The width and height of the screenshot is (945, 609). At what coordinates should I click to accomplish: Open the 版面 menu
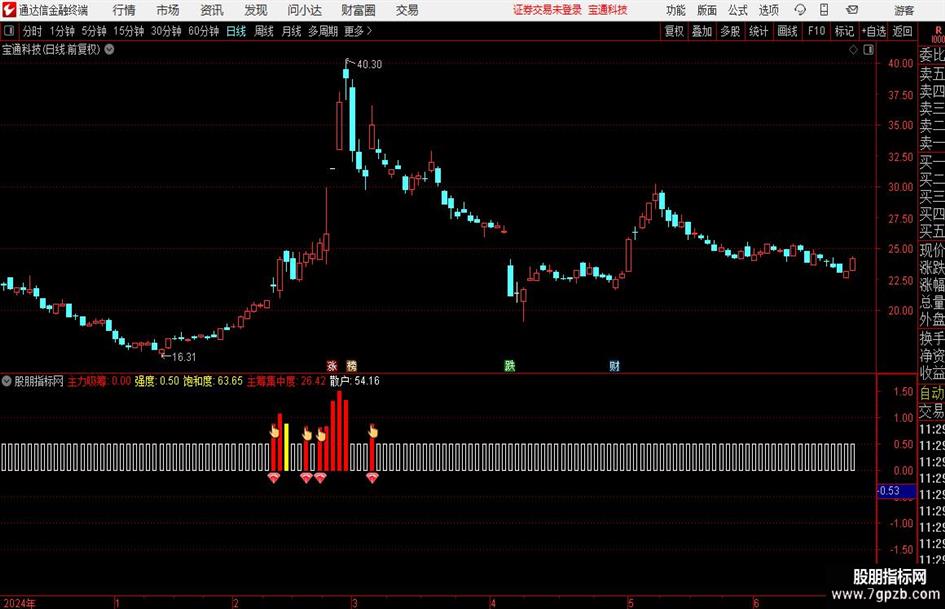click(x=707, y=10)
